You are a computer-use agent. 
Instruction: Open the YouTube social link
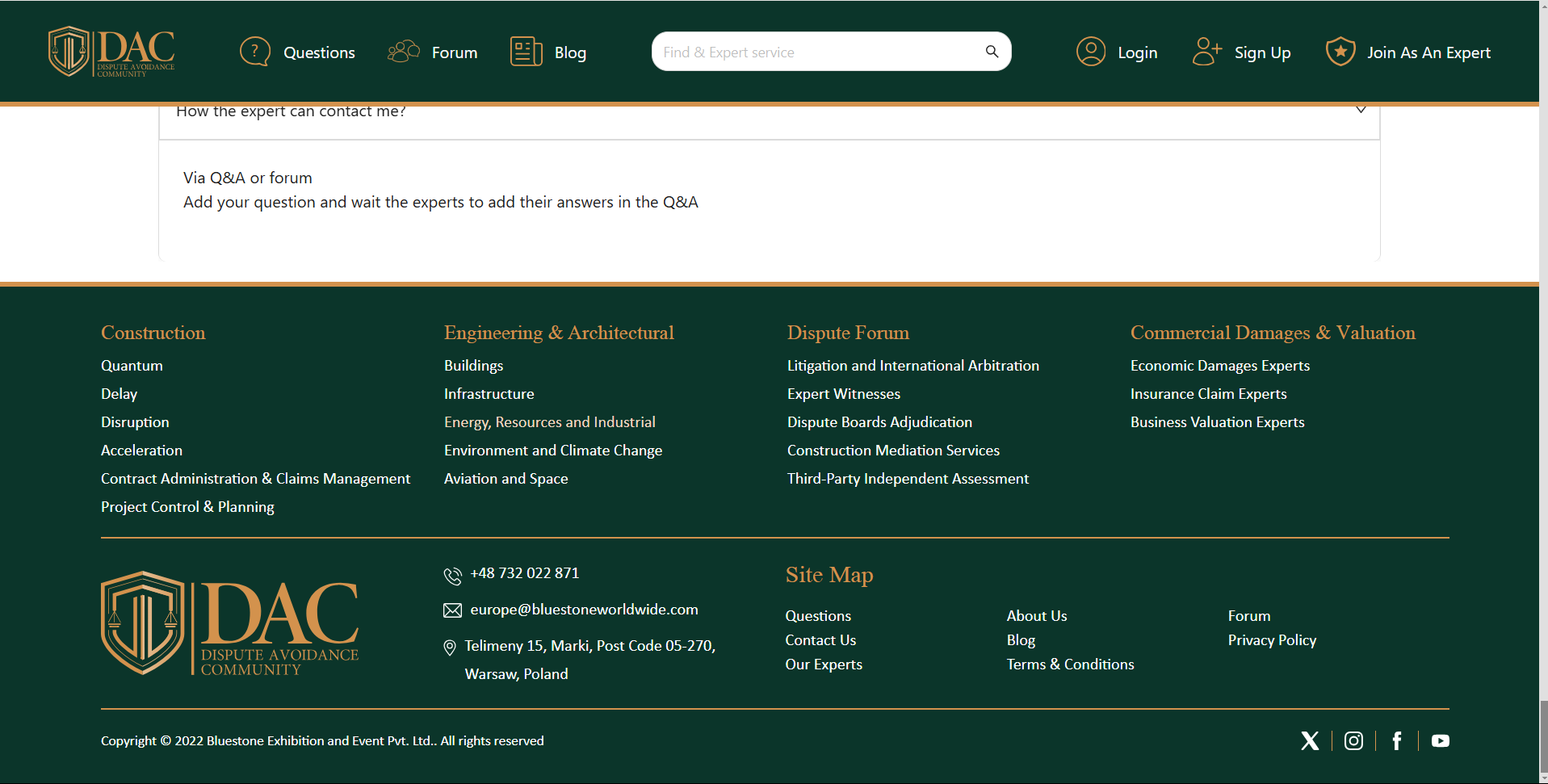pos(1441,740)
